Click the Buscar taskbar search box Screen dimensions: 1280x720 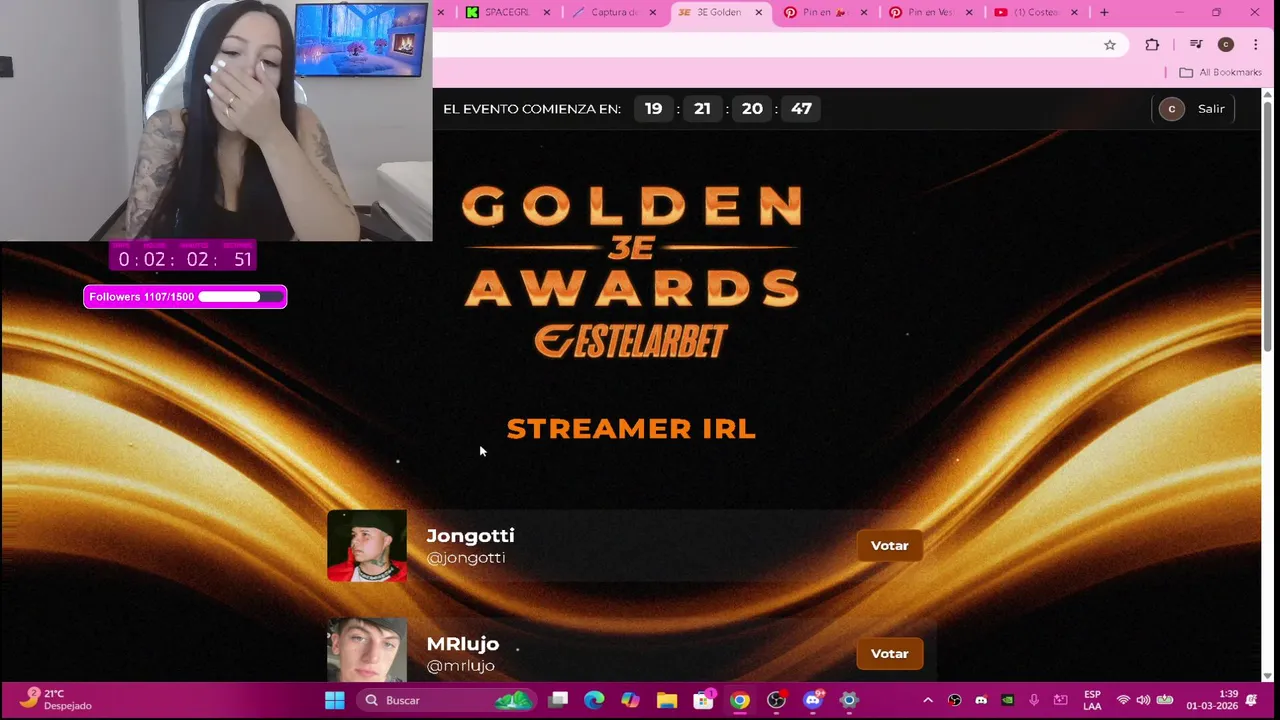(445, 700)
